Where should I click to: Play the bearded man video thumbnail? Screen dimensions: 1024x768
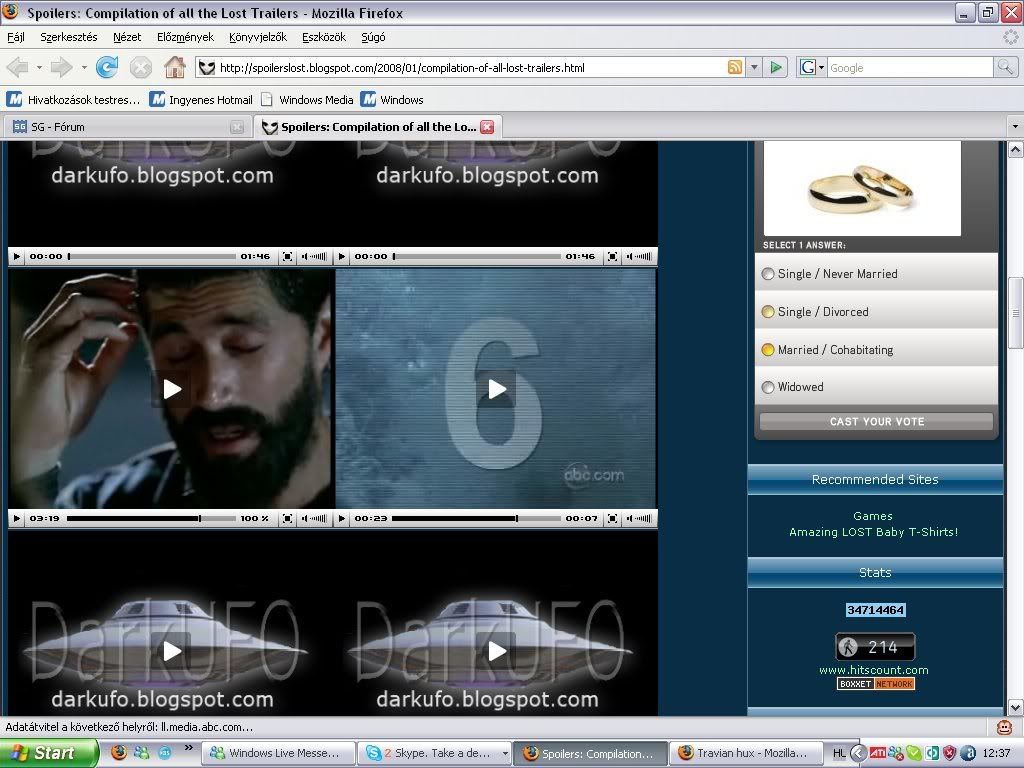click(x=172, y=389)
